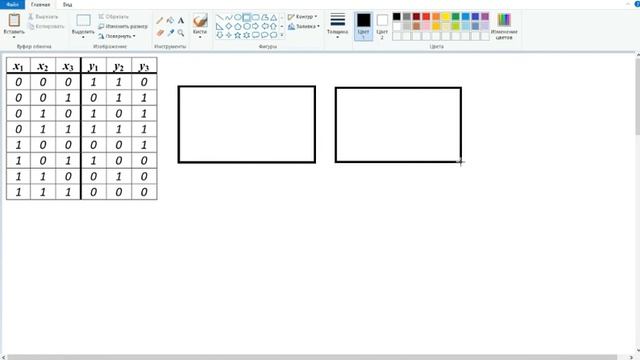Image resolution: width=640 pixels, height=360 pixels.
Task: Choose the Up arrow shape
Action: (273, 26)
